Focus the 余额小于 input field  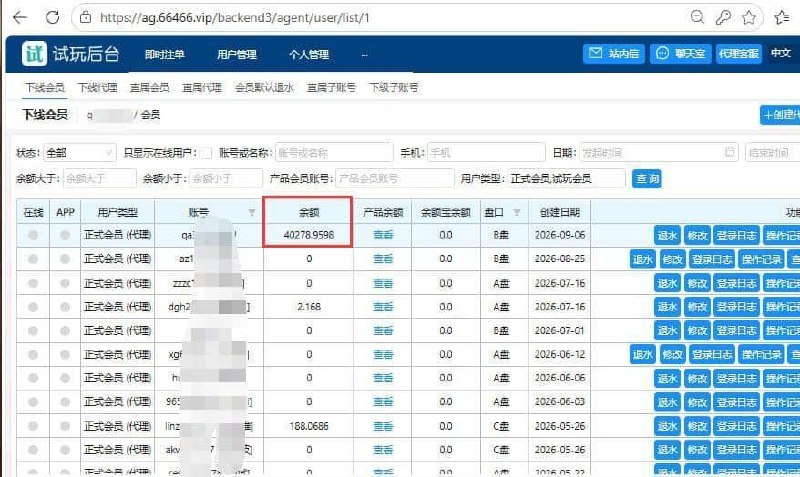(226, 179)
